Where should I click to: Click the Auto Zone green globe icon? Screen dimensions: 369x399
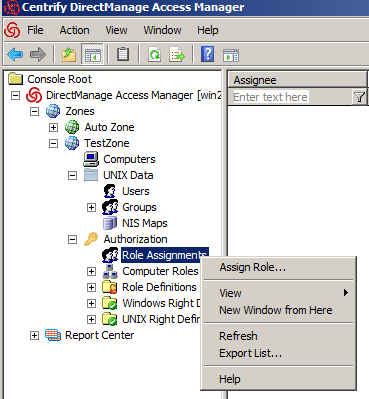tap(72, 127)
